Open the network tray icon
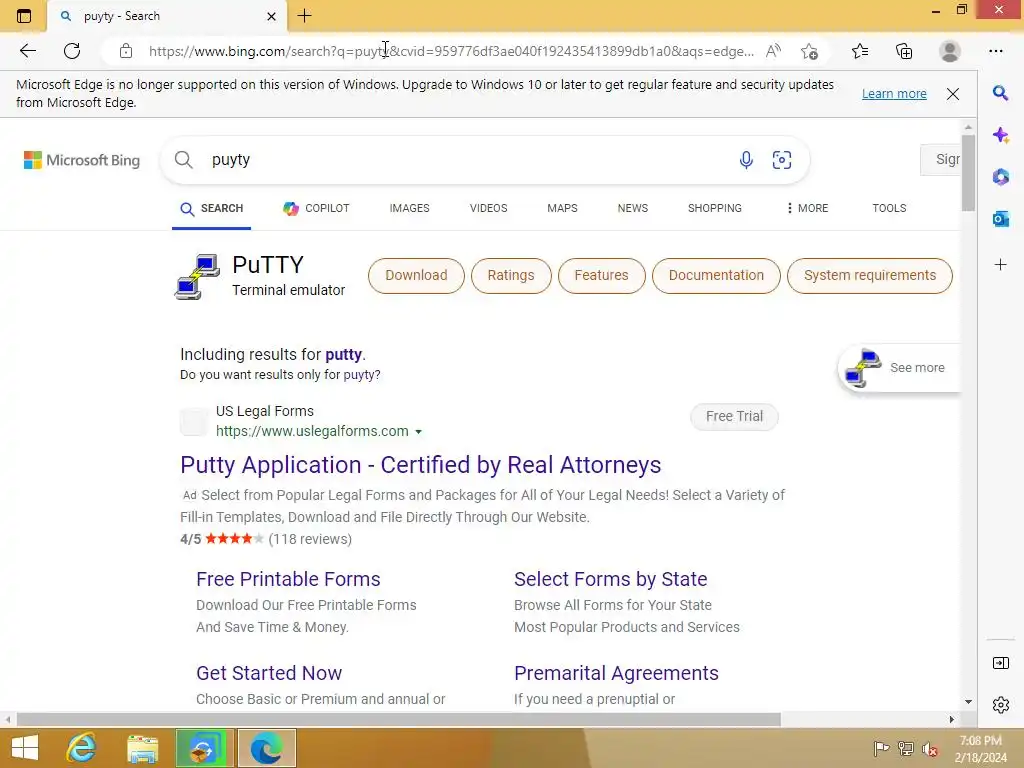Viewport: 1024px width, 768px height. click(905, 748)
